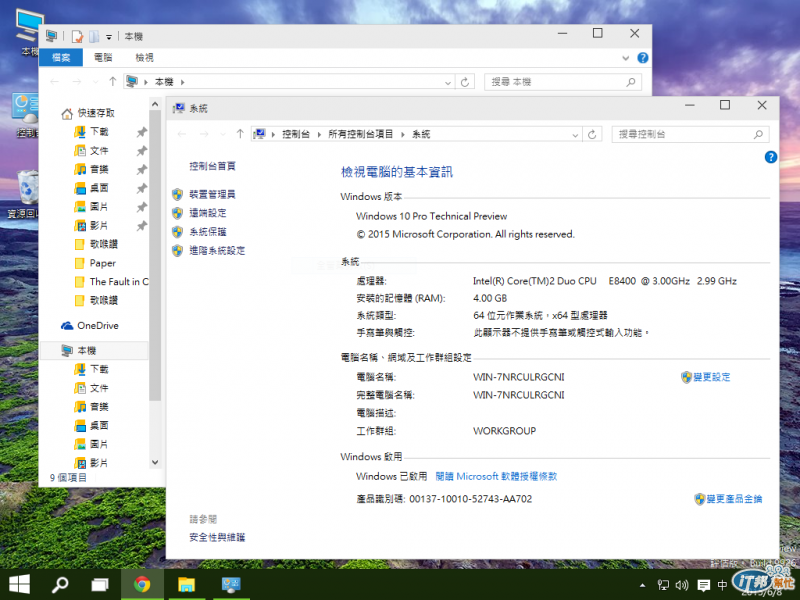Read Microsoft 軟體授權條款 link
The image size is (800, 600).
click(496, 476)
